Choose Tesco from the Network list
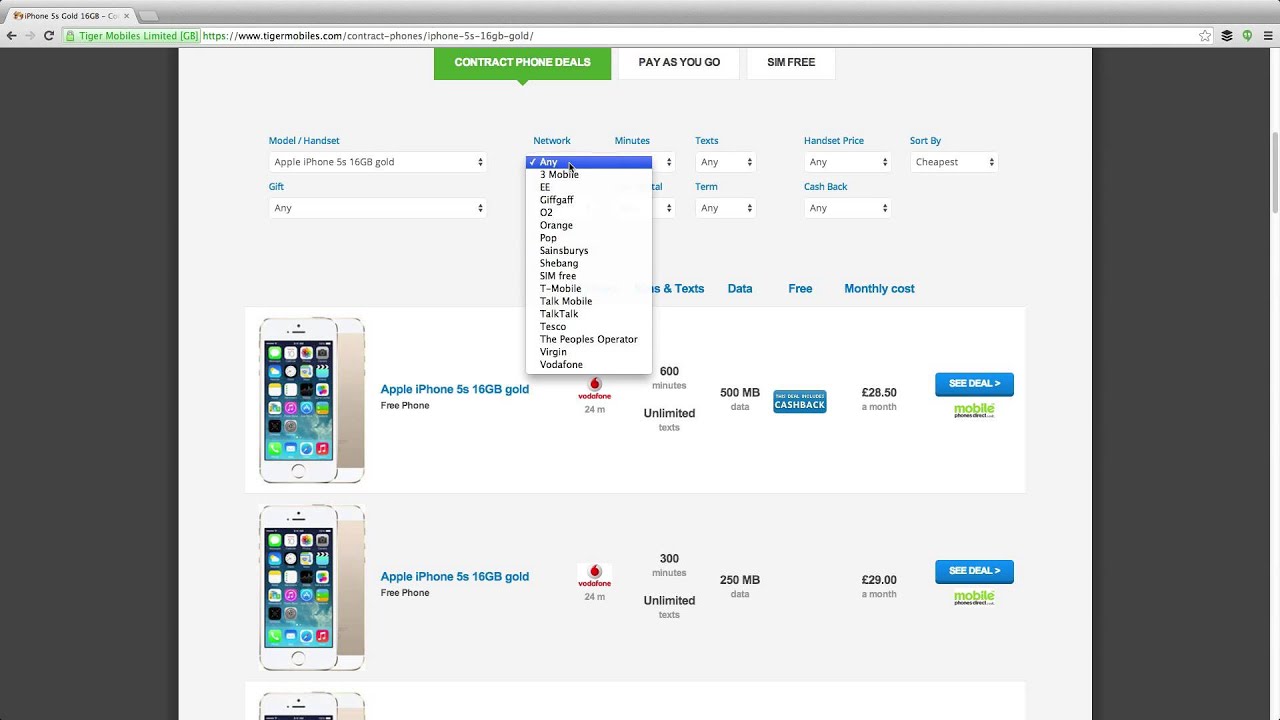The height and width of the screenshot is (720, 1280). [588, 326]
